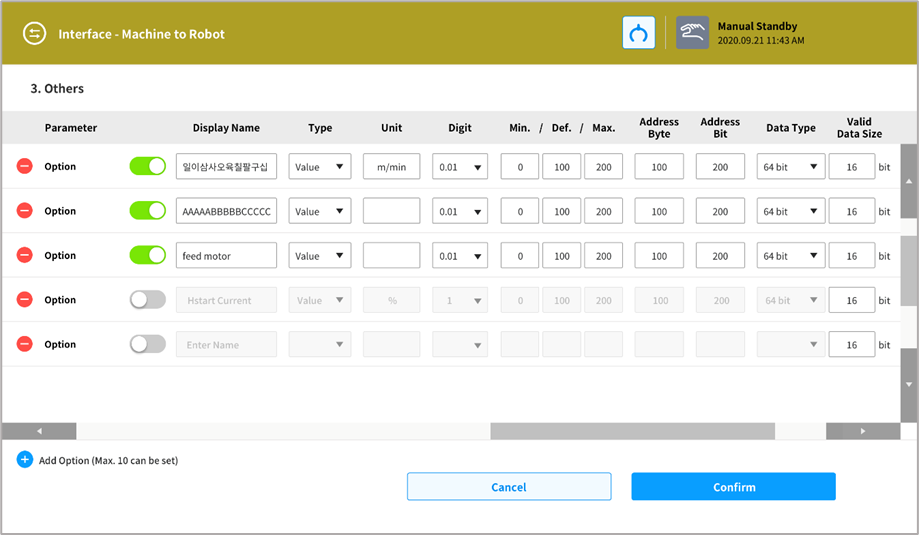Open the 64 bit Data Type dropdown, second row

point(790,211)
